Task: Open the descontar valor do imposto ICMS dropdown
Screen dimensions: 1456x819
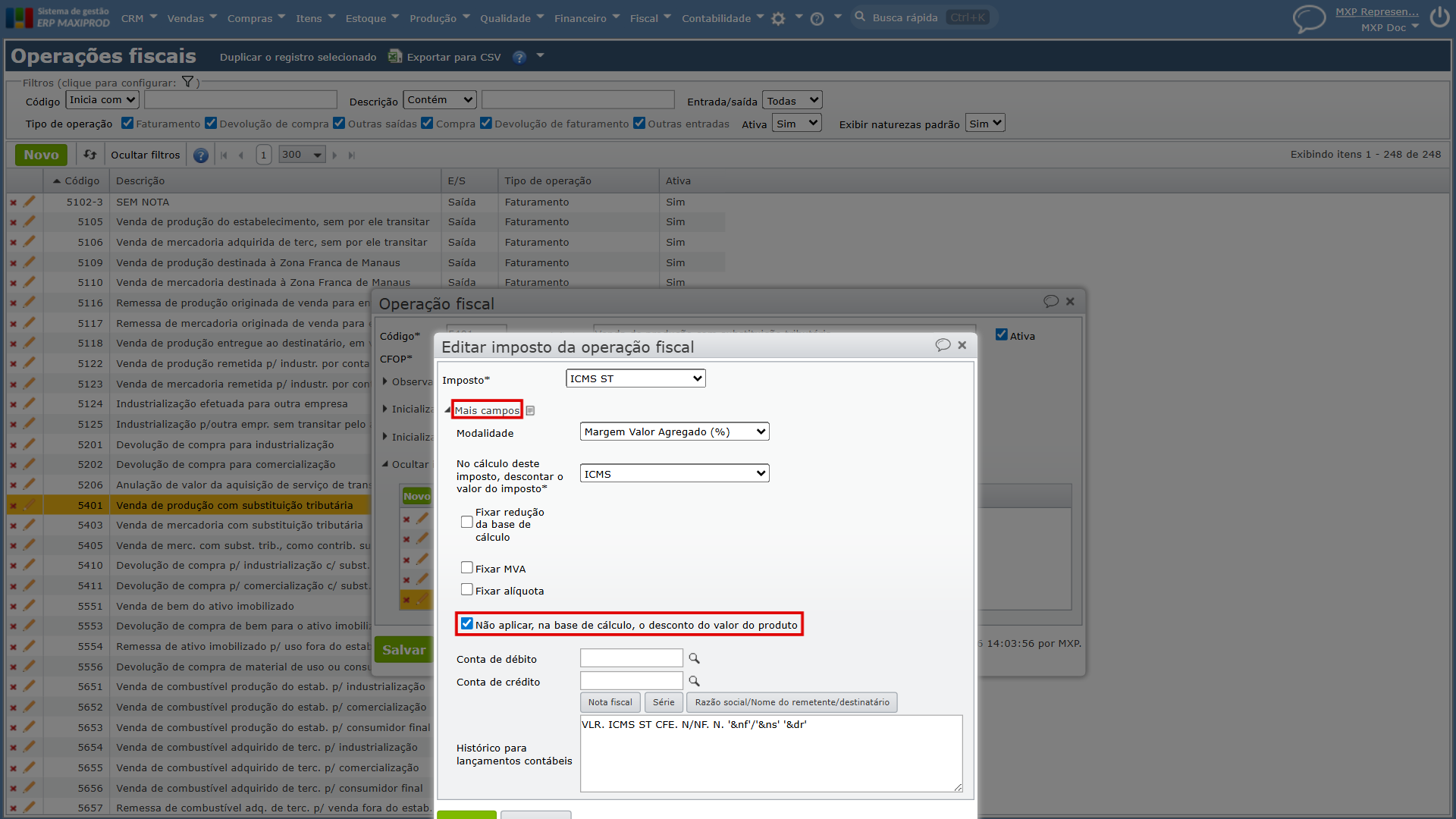Action: click(674, 473)
